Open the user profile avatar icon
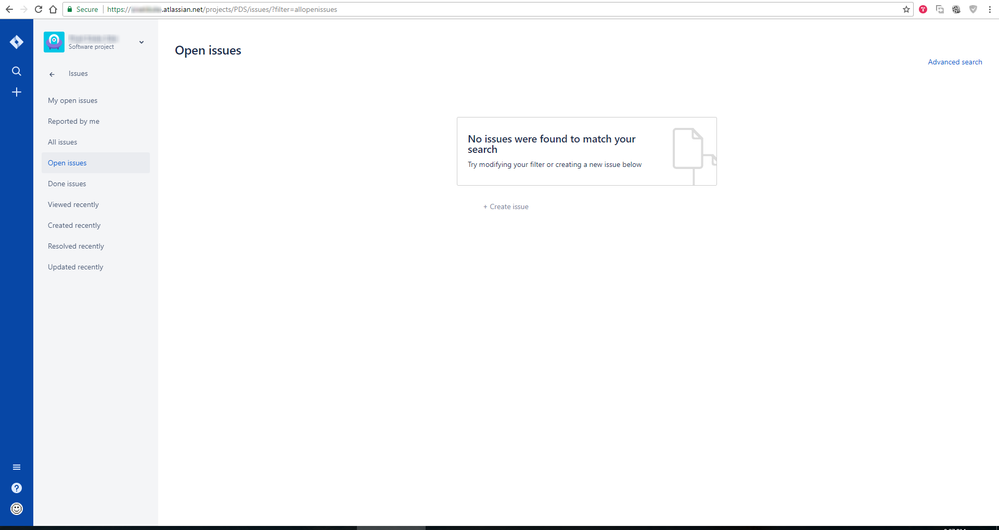This screenshot has height=530, width=999. (x=17, y=508)
